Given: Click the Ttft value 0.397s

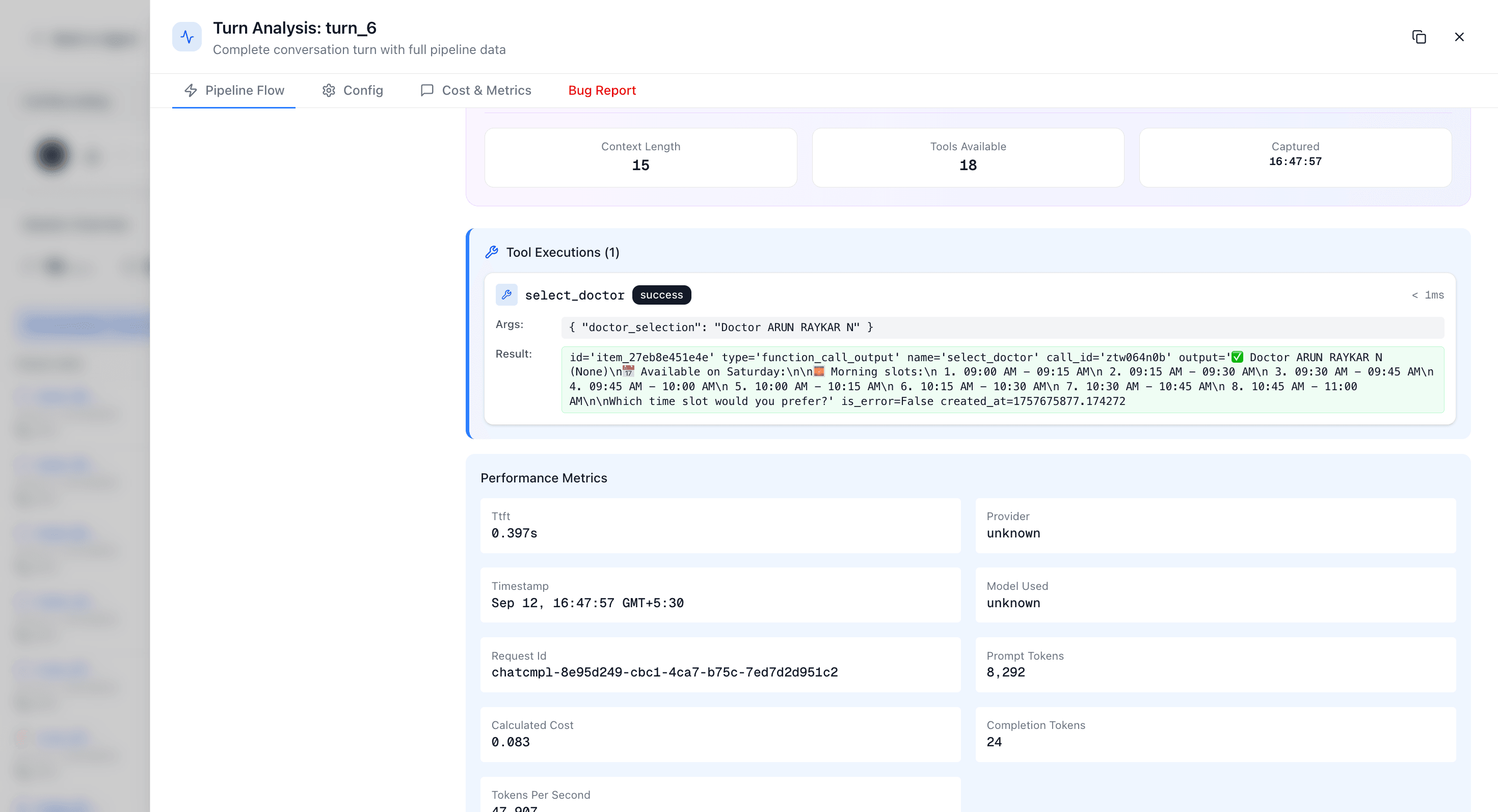Looking at the screenshot, I should tap(514, 533).
